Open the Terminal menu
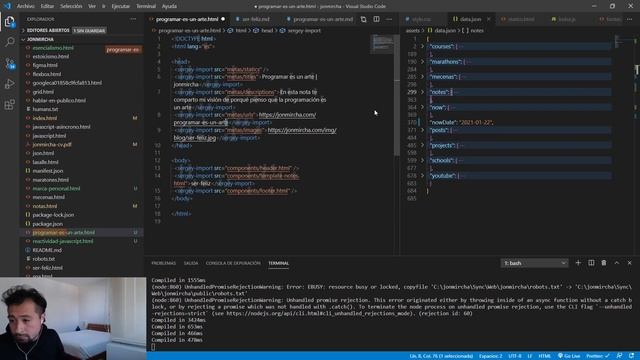The height and width of the screenshot is (360, 640). coord(146,6)
